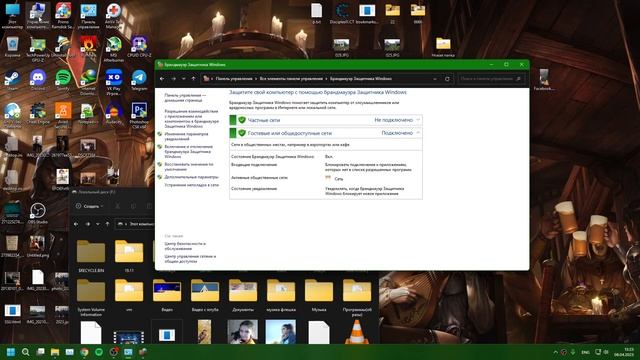Image resolution: width=640 pixels, height=360 pixels.
Task: Open 'Изменение параметров уведомлений' sidebar link
Action: 186,136
